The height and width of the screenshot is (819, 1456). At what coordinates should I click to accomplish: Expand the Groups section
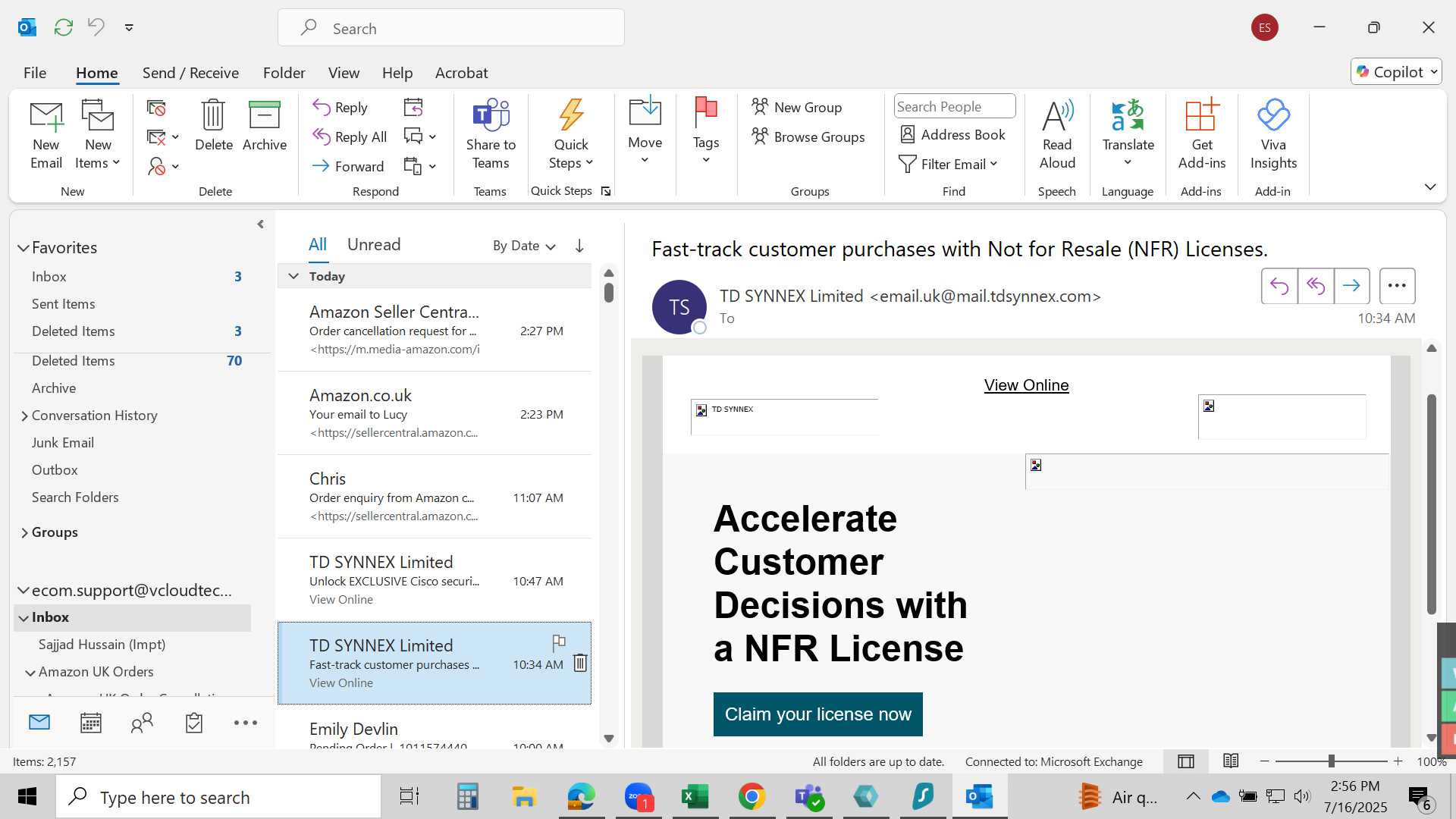(24, 532)
